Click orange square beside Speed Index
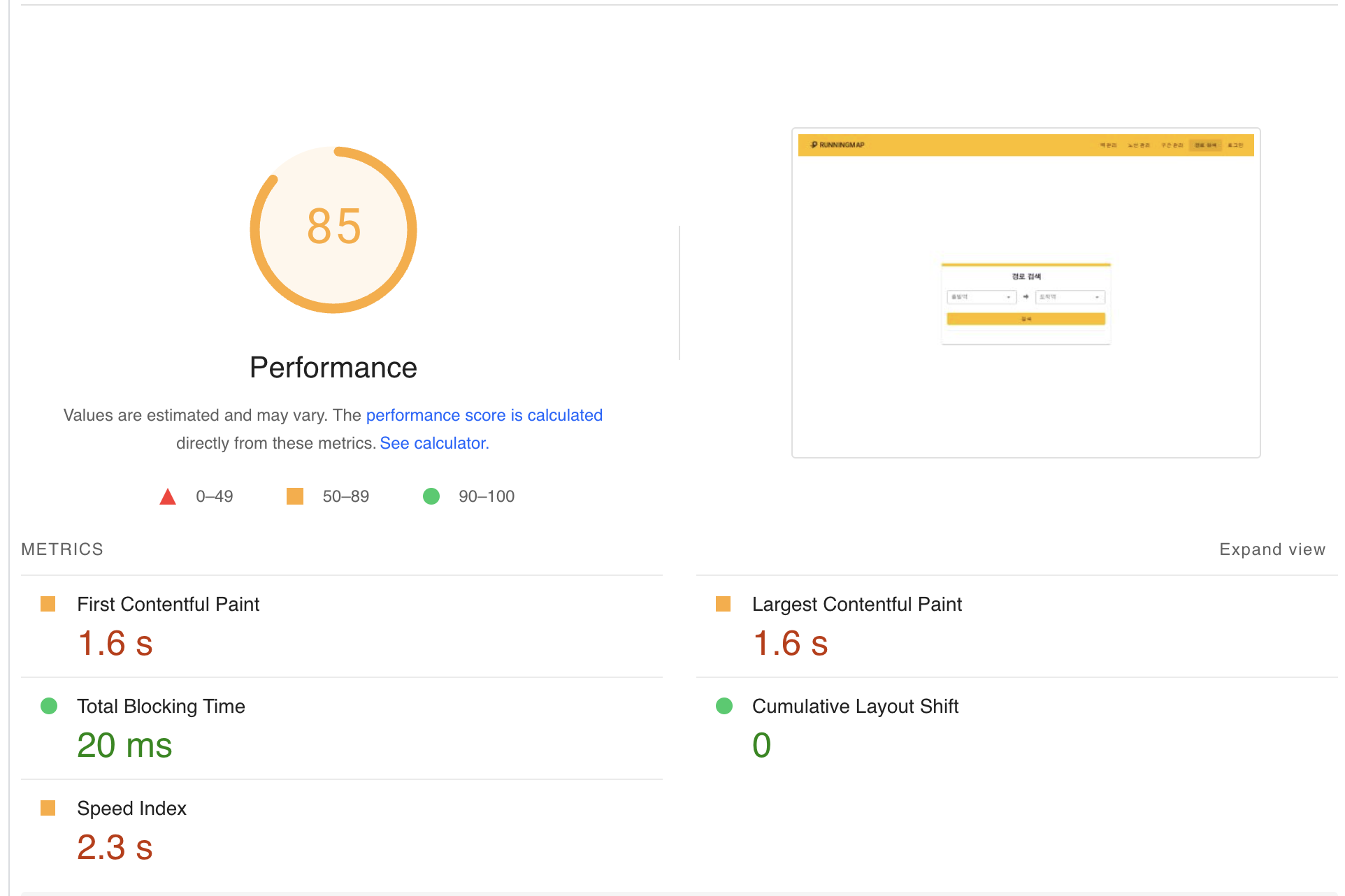The width and height of the screenshot is (1345, 896). (48, 808)
